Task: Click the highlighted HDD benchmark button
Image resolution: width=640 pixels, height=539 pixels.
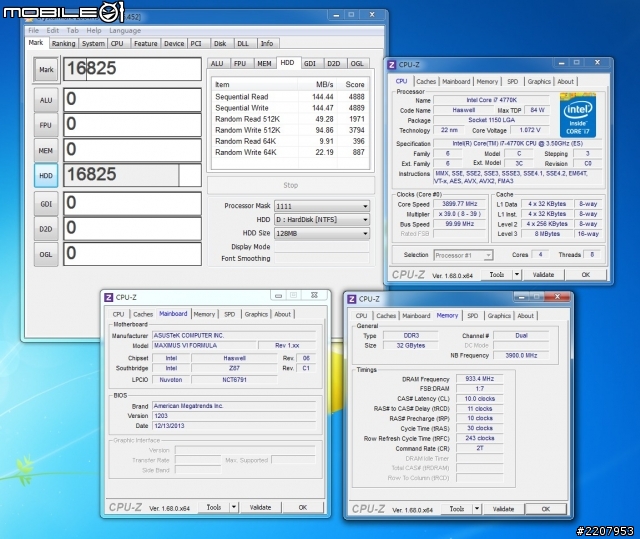Action: (x=46, y=175)
